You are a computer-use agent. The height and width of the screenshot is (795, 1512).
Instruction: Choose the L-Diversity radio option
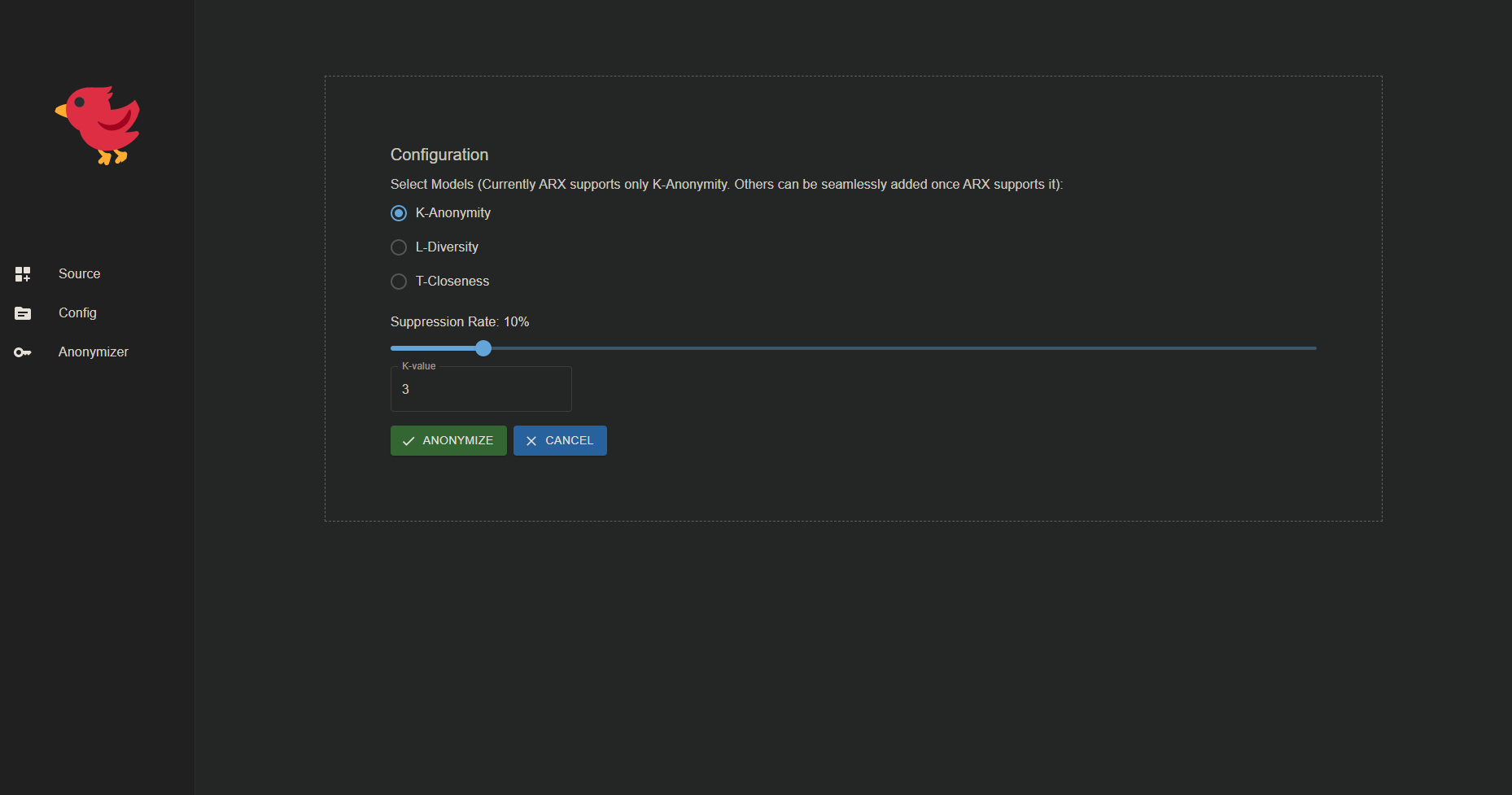[x=399, y=247]
